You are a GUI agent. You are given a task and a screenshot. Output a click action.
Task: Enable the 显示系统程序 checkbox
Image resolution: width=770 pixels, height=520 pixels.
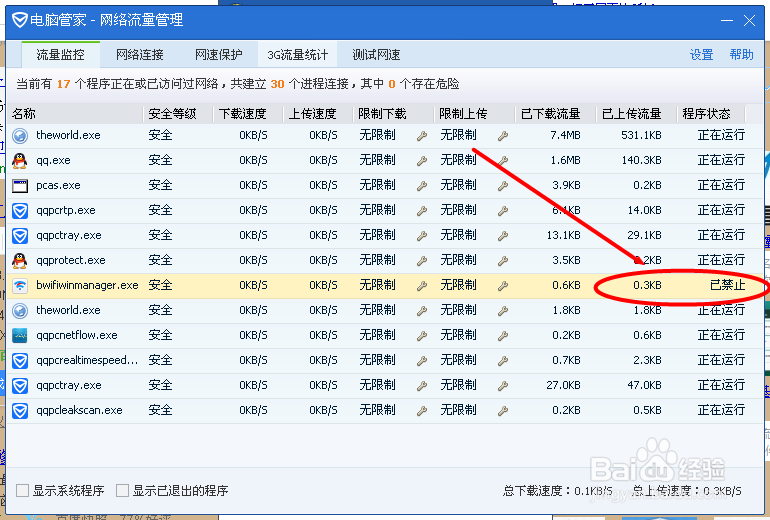[x=22, y=490]
